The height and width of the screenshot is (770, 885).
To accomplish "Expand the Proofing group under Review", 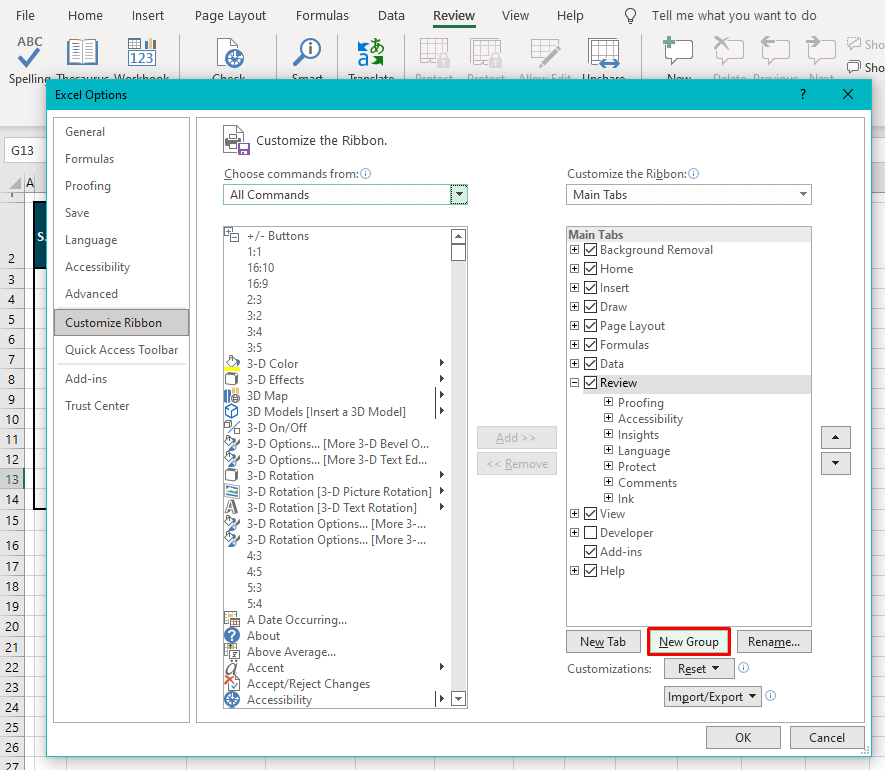I will click(607, 401).
